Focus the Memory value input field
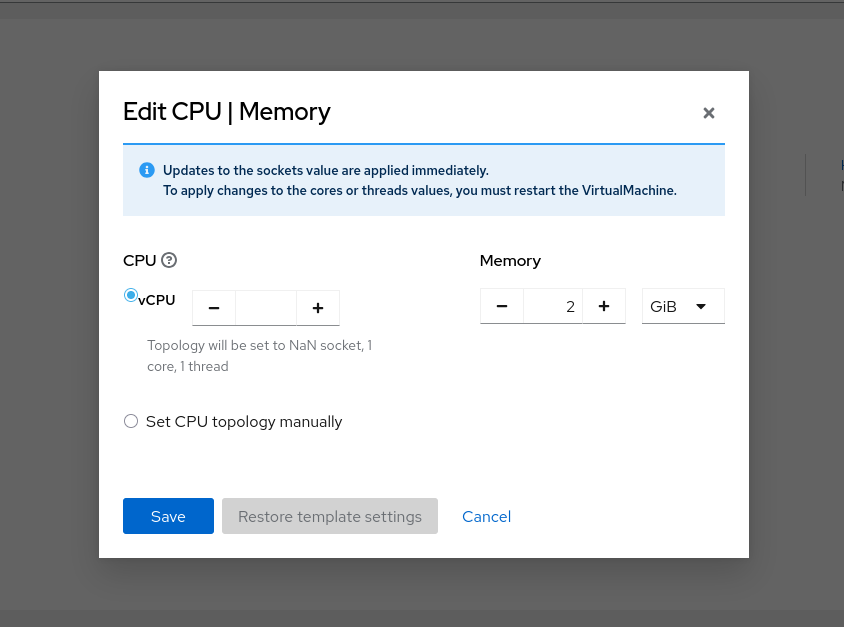This screenshot has height=627, width=844. (553, 306)
